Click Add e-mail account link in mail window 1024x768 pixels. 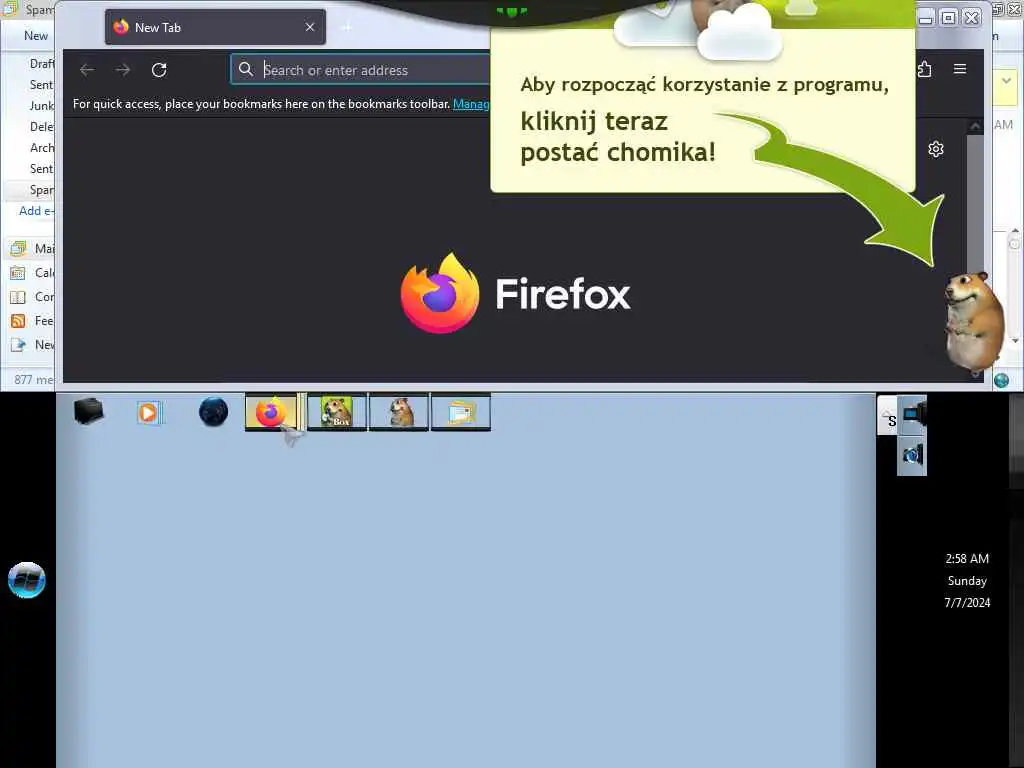click(x=37, y=211)
